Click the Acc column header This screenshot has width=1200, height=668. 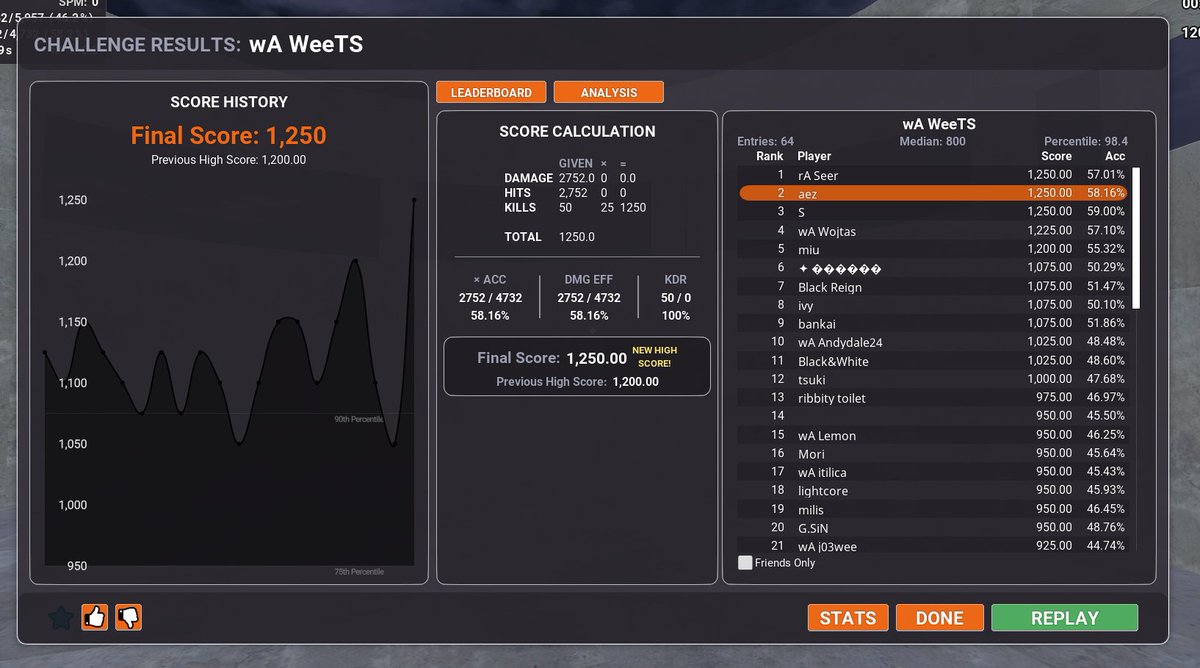pos(1115,156)
